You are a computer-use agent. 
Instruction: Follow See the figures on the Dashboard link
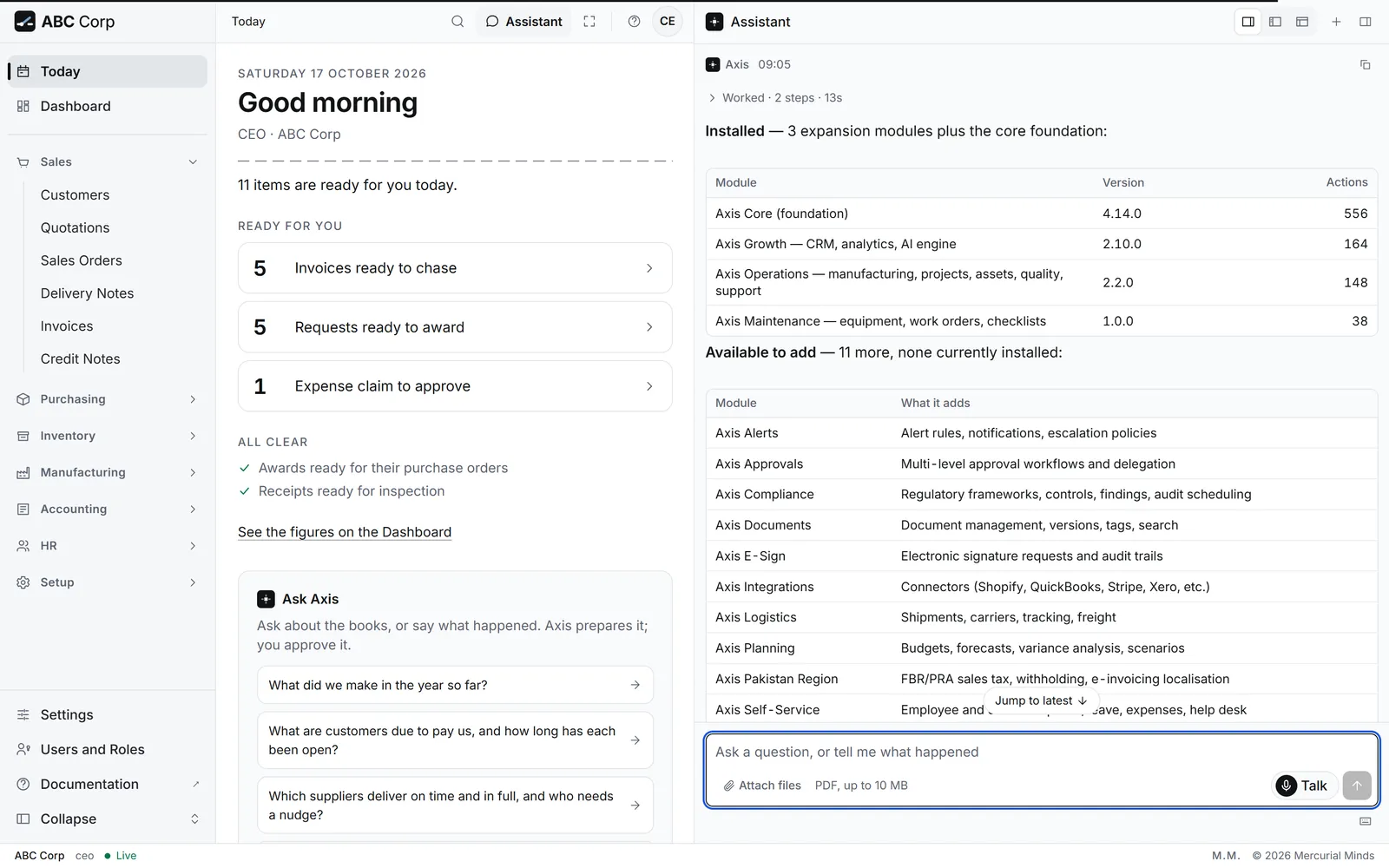click(345, 532)
